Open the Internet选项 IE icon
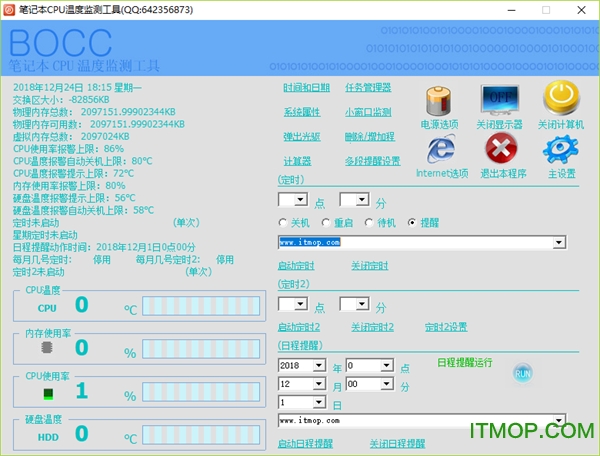The height and width of the screenshot is (456, 600). tap(441, 150)
